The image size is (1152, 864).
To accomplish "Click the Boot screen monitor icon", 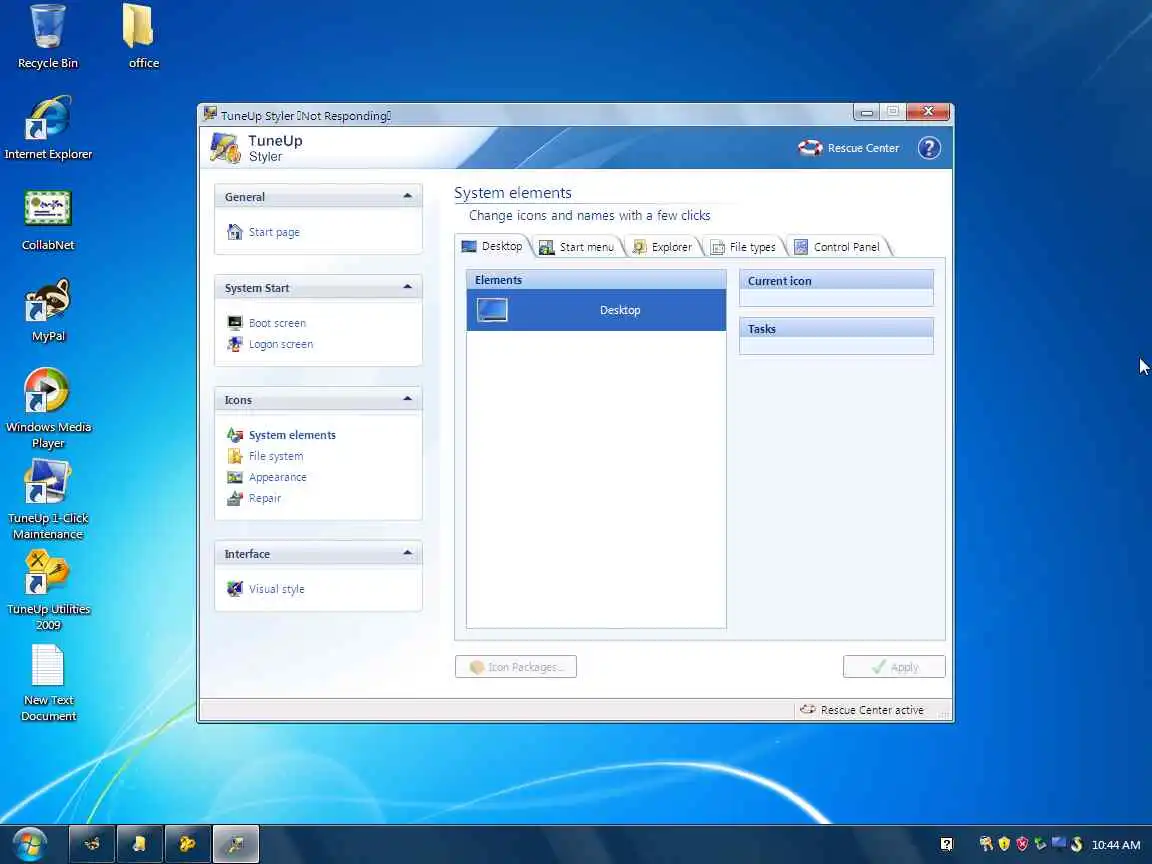I will [x=234, y=323].
